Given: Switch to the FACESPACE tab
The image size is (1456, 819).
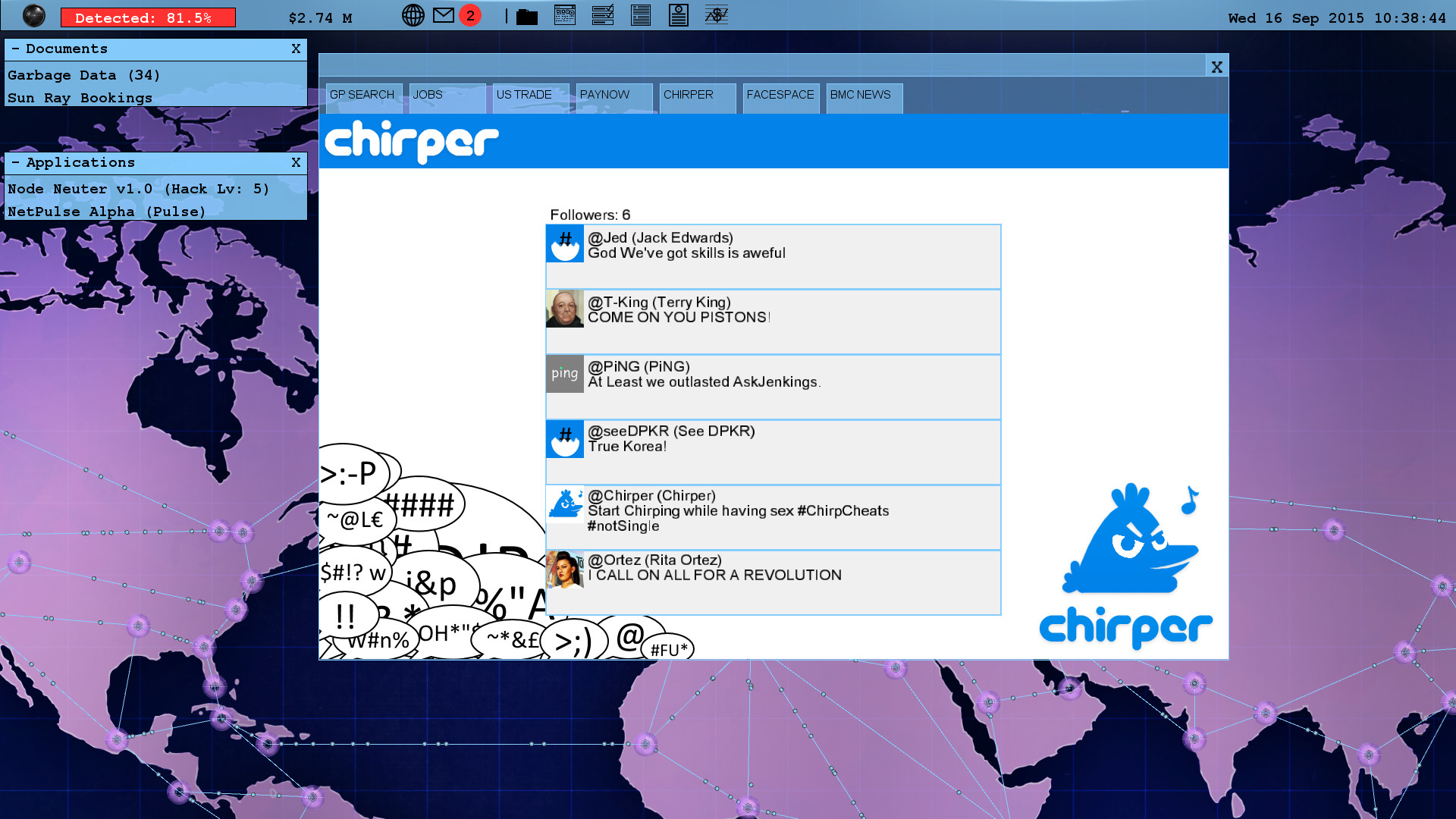Looking at the screenshot, I should click(x=780, y=95).
